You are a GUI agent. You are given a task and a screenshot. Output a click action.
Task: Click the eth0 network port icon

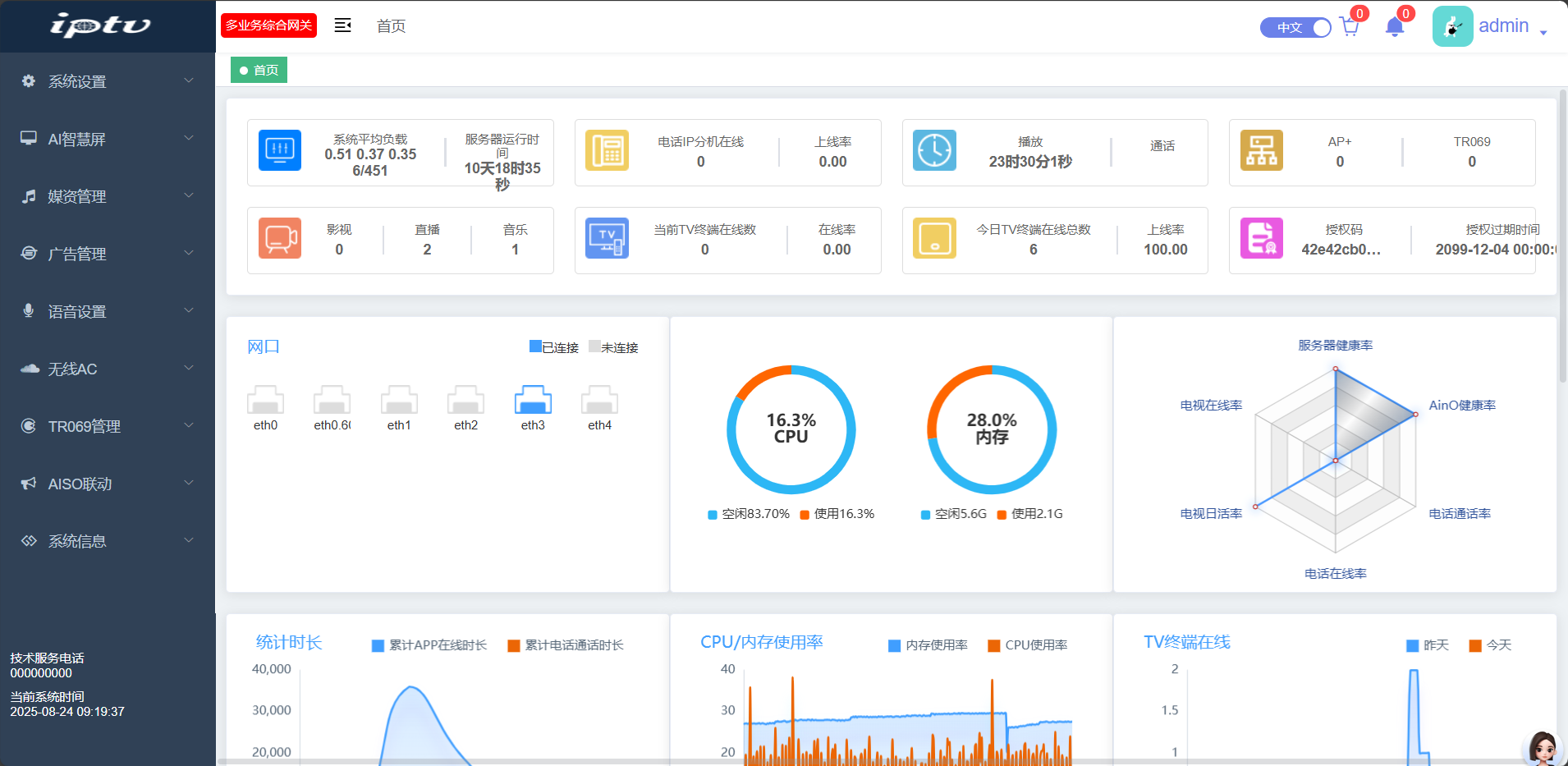click(265, 401)
